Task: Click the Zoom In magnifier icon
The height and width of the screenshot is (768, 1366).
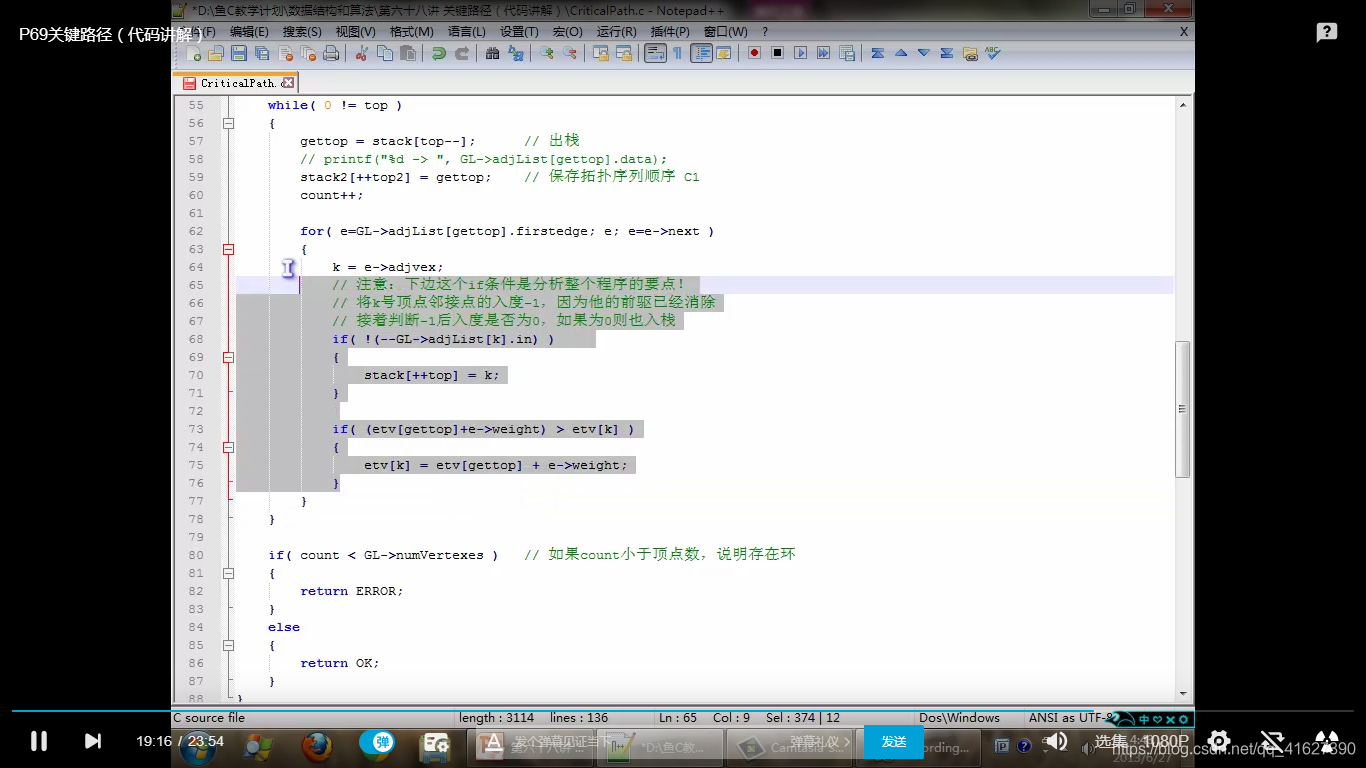Action: pyautogui.click(x=547, y=53)
